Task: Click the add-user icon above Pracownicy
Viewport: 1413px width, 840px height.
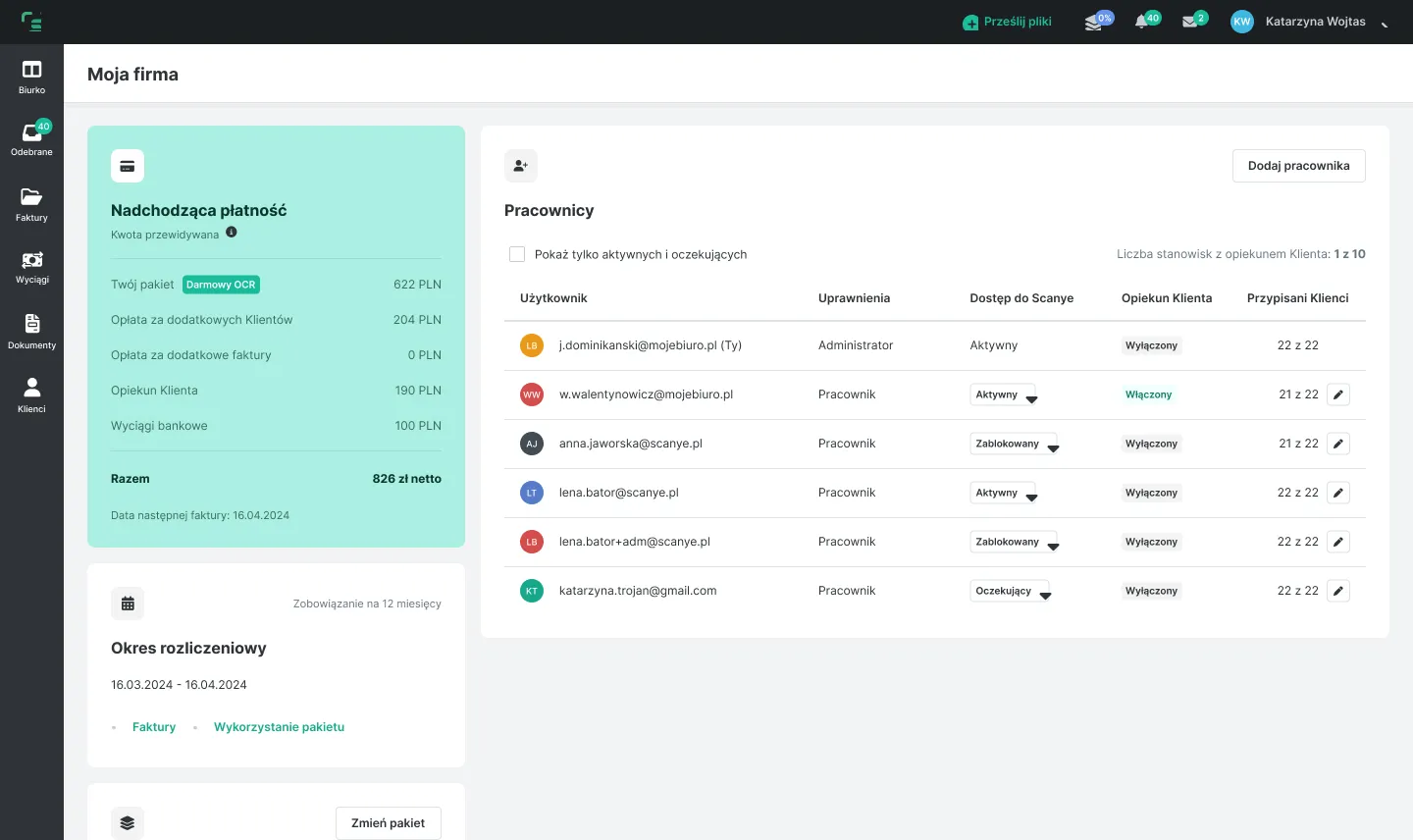Action: (521, 166)
